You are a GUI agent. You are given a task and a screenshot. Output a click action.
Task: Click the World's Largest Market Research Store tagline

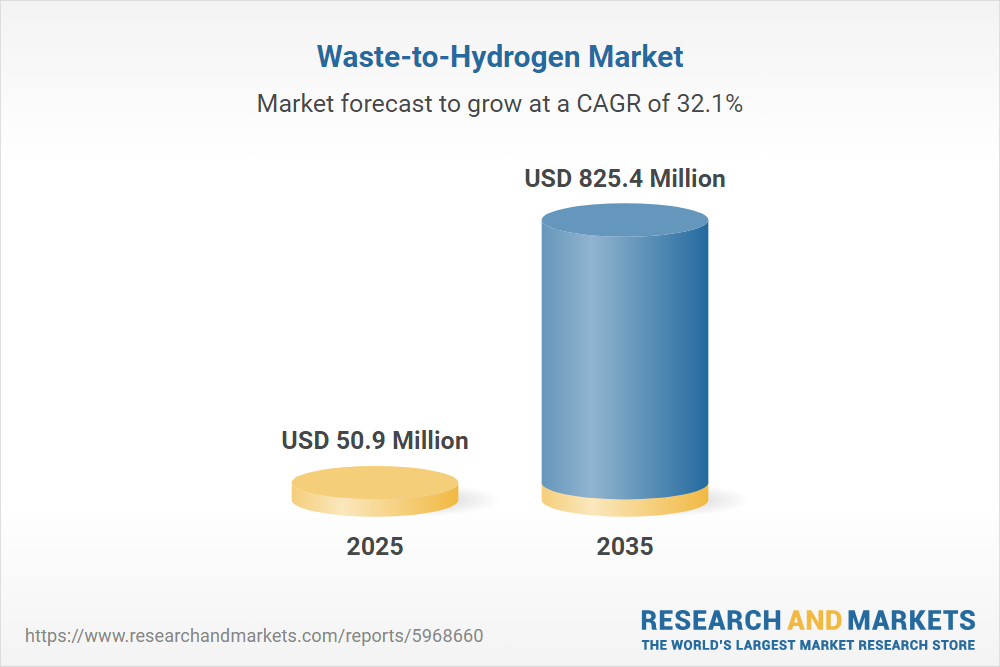click(808, 645)
